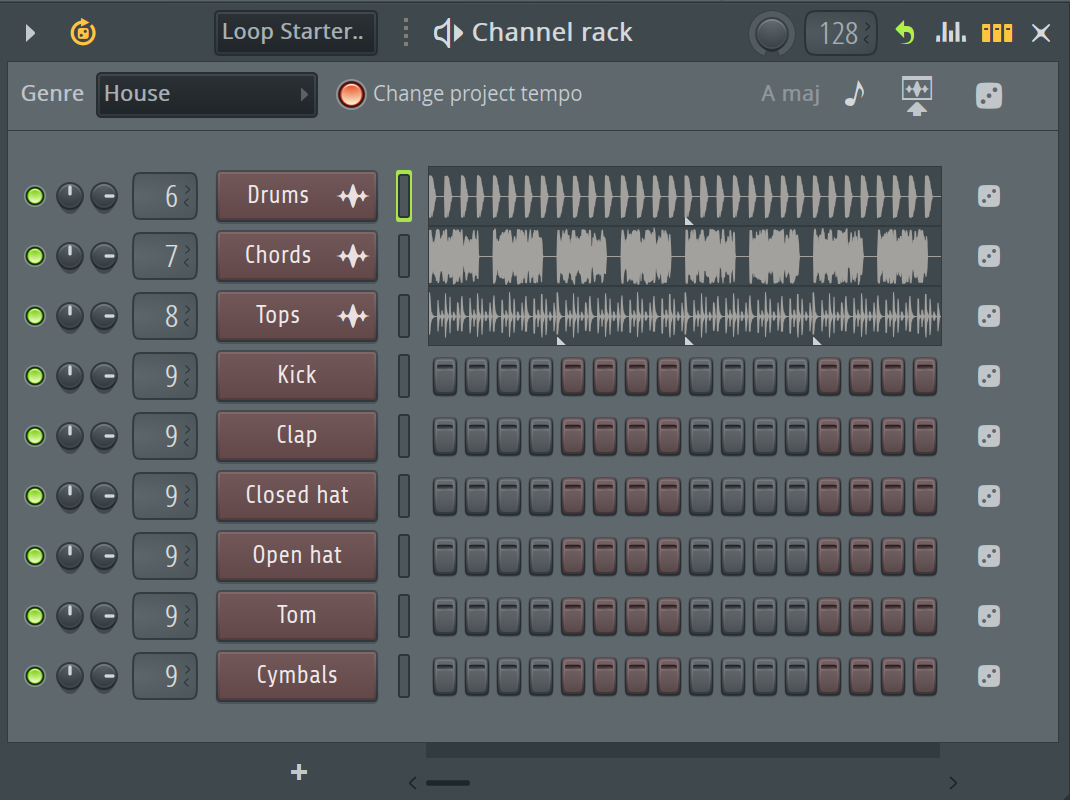This screenshot has width=1070, height=800.
Task: Randomize Closed hat with its dice icon
Action: [x=989, y=496]
